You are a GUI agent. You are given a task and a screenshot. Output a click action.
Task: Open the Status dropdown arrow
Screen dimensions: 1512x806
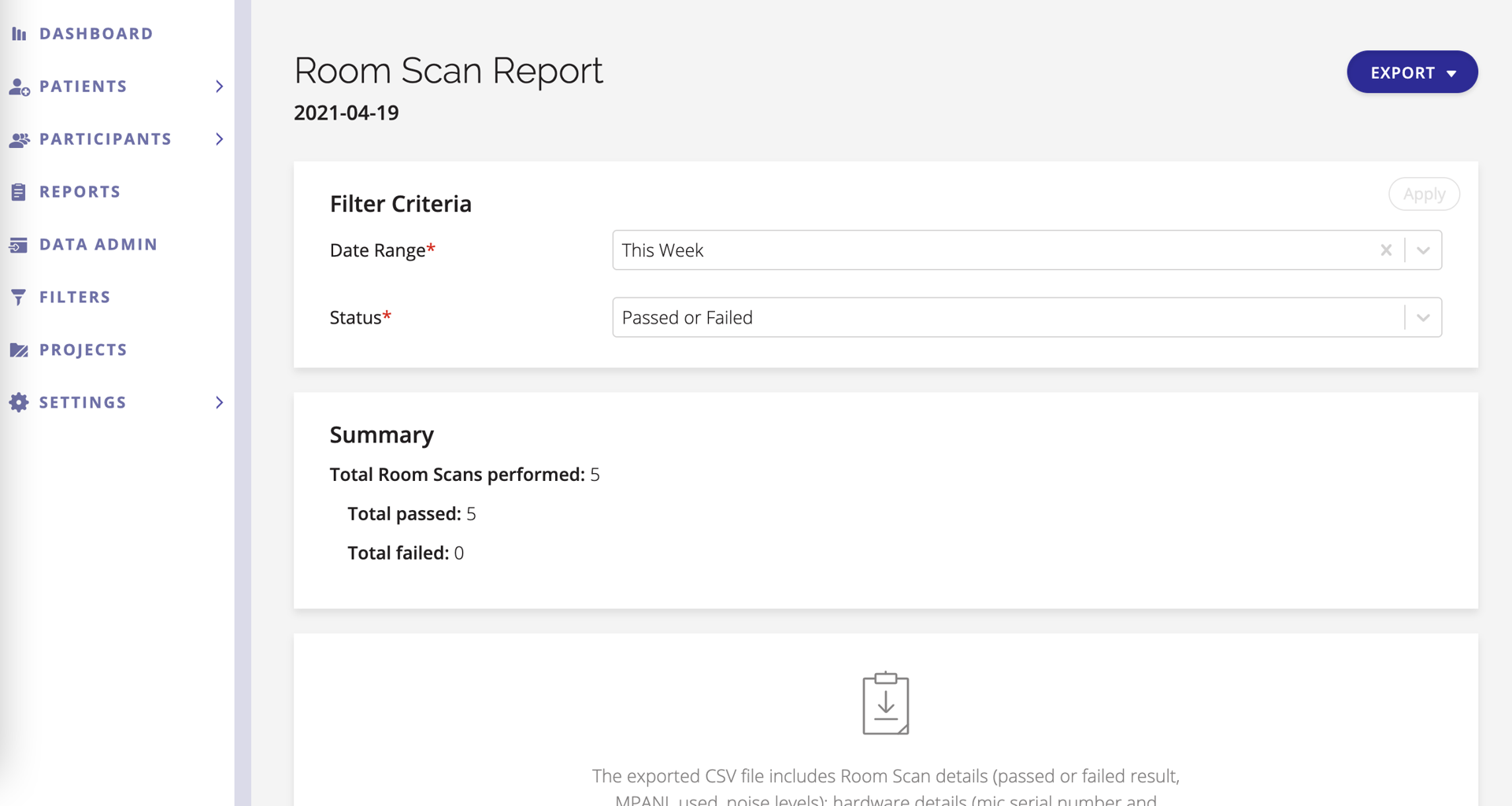[1423, 318]
